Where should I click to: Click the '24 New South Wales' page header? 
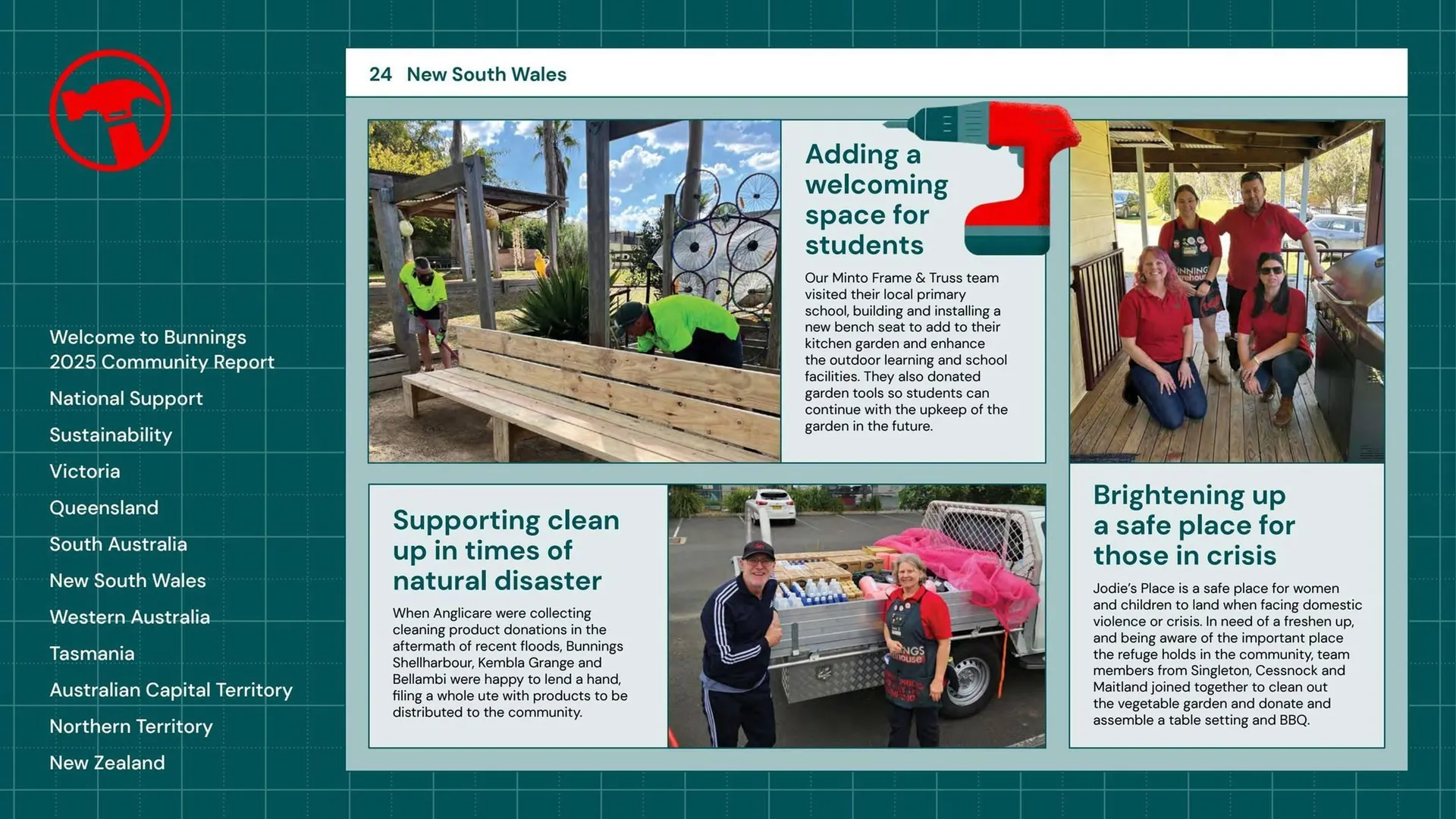pyautogui.click(x=468, y=74)
